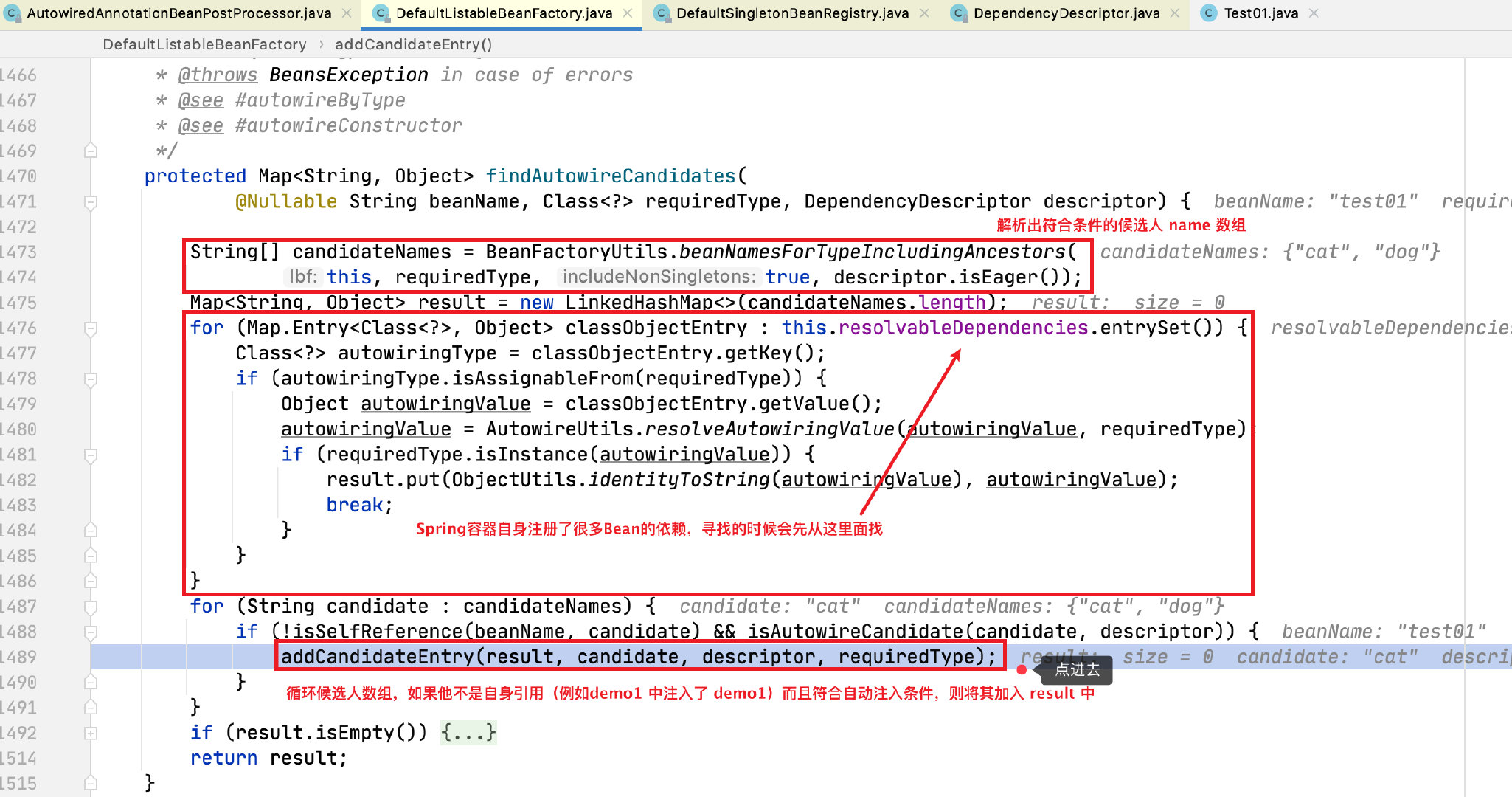This screenshot has height=797, width=1512.
Task: Click the addCandidateEntry call on line 1489
Action: [639, 657]
